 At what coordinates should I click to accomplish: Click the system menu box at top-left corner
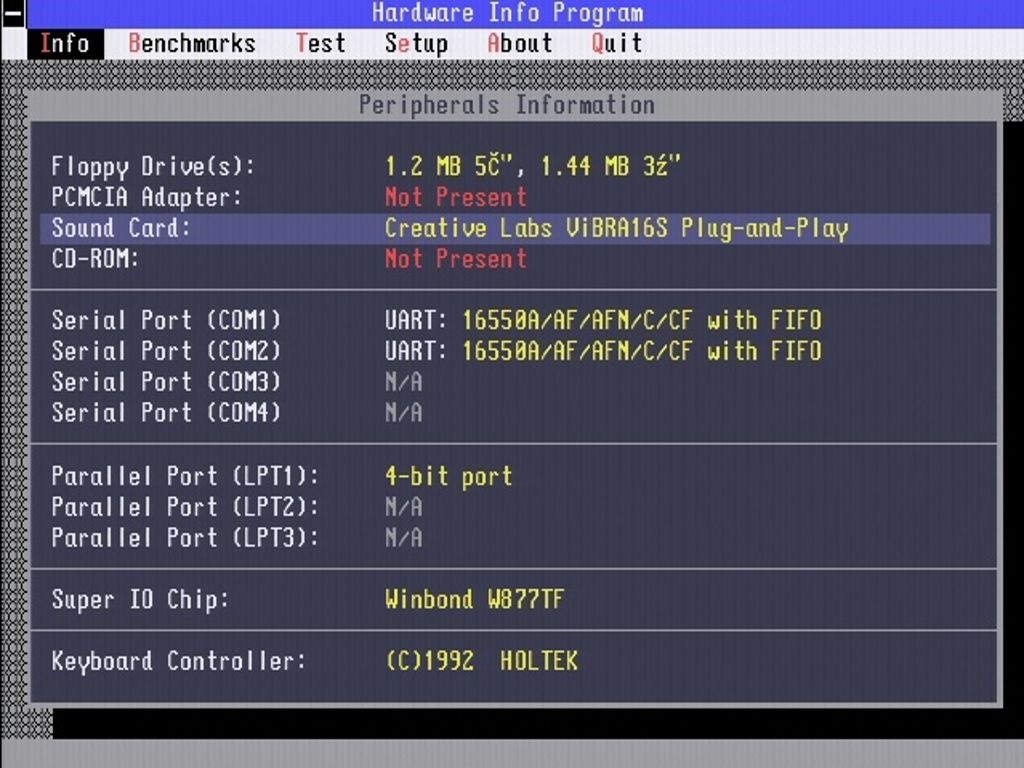pyautogui.click(x=13, y=14)
